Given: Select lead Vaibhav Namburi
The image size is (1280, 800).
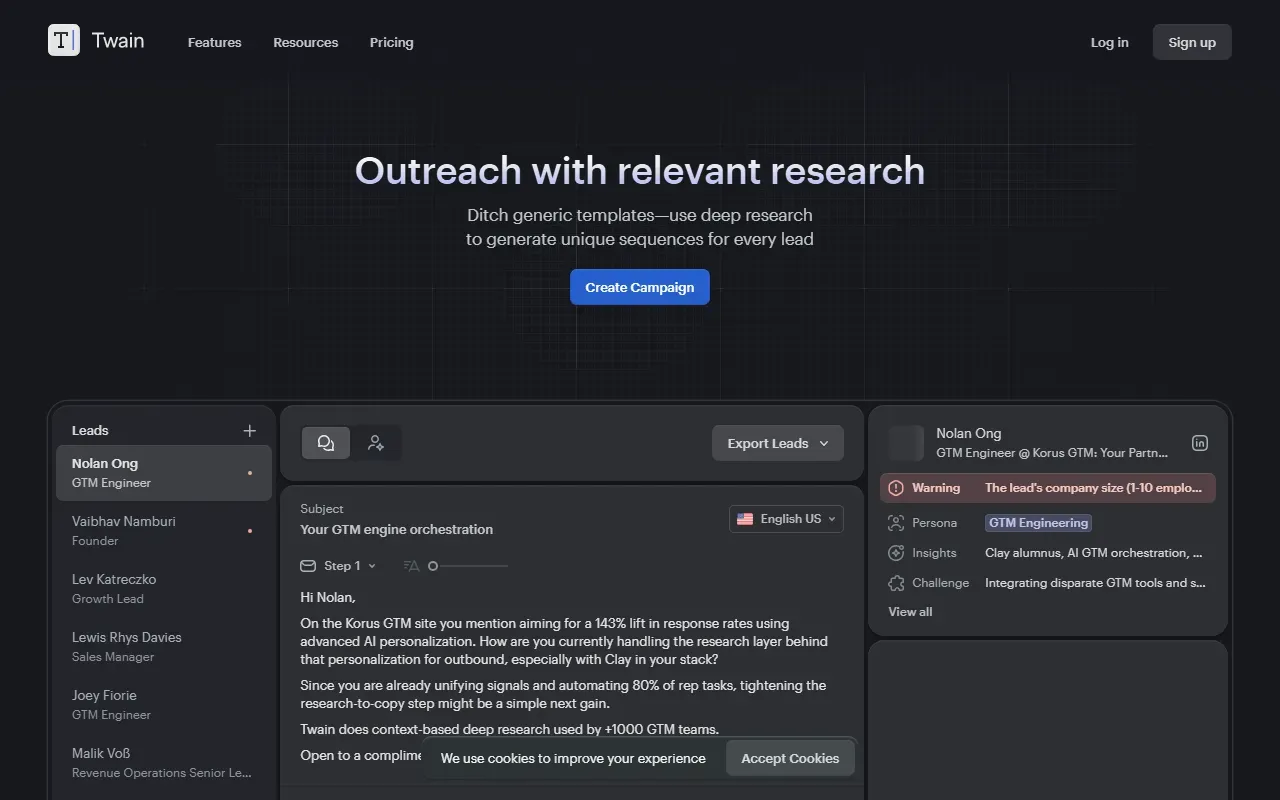Looking at the screenshot, I should (164, 531).
